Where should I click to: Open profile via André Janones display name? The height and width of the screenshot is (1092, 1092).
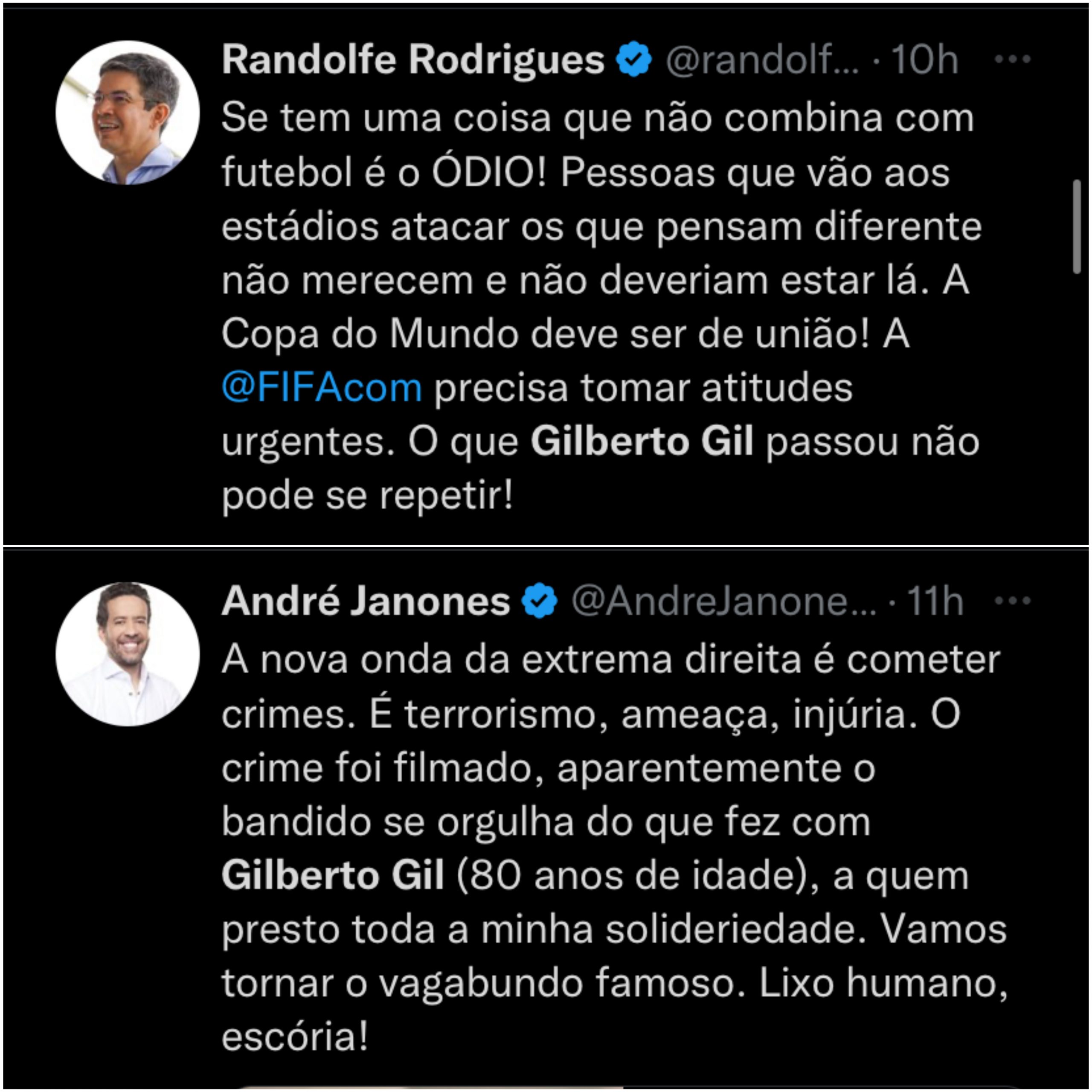tap(366, 601)
